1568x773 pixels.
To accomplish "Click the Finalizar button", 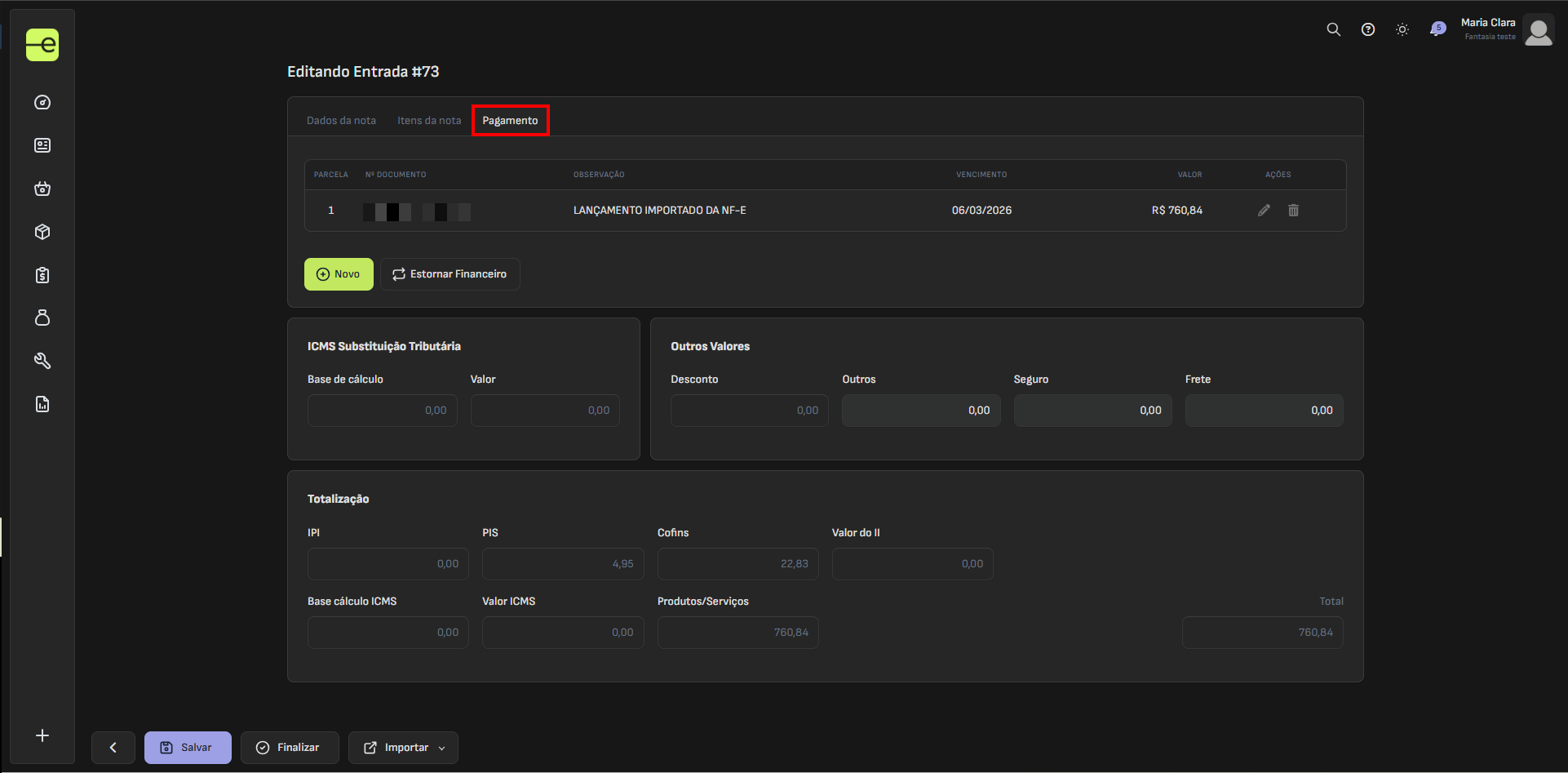I will coord(290,748).
